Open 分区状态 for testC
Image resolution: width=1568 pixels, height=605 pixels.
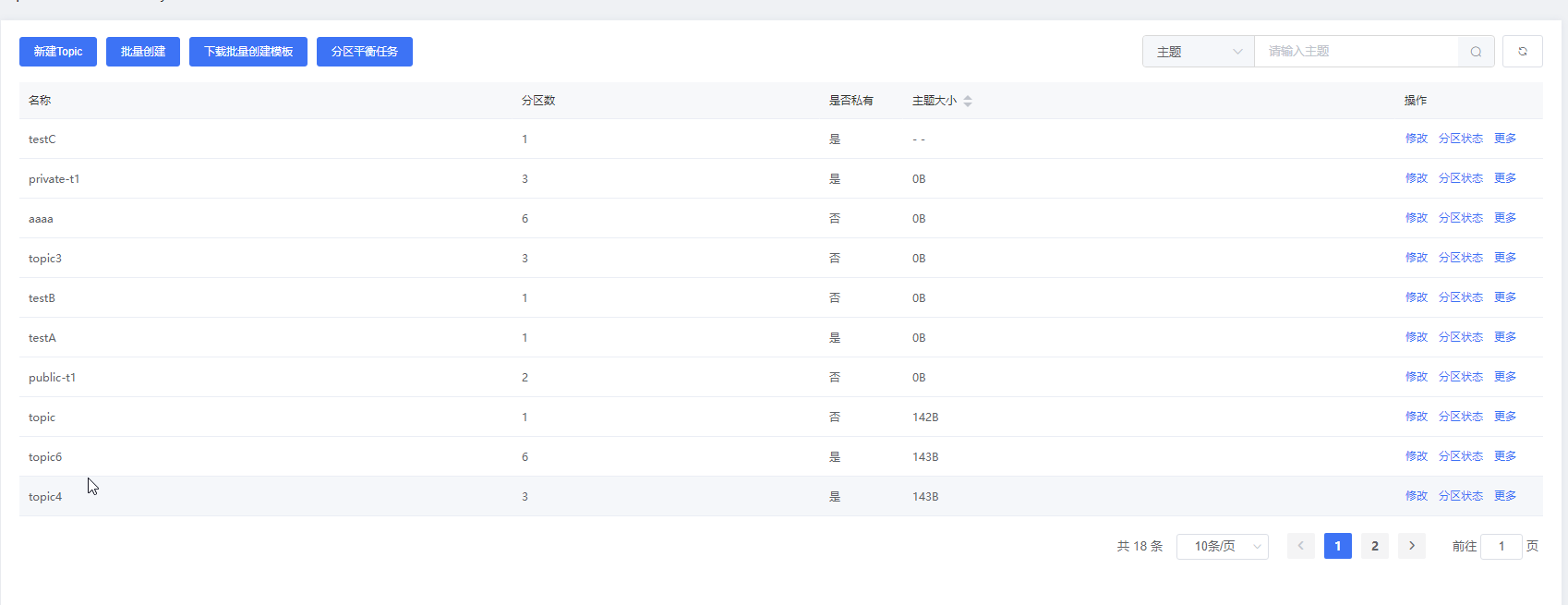[1461, 139]
